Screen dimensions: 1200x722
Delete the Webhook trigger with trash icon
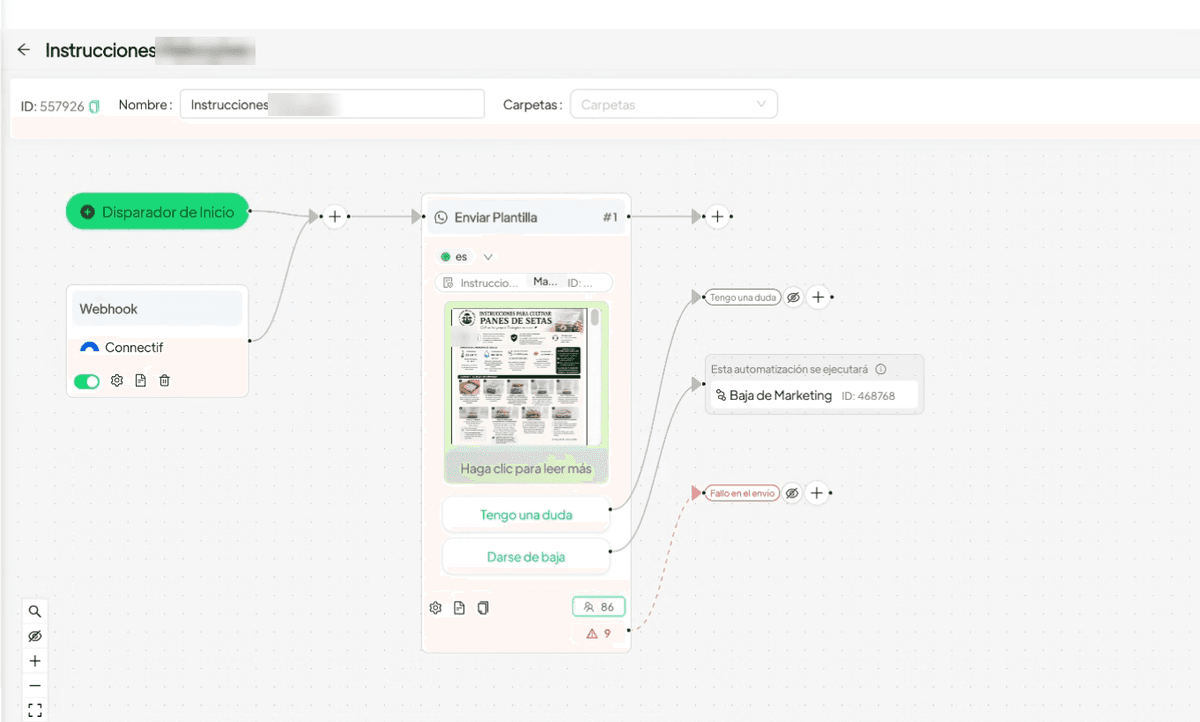click(x=165, y=381)
